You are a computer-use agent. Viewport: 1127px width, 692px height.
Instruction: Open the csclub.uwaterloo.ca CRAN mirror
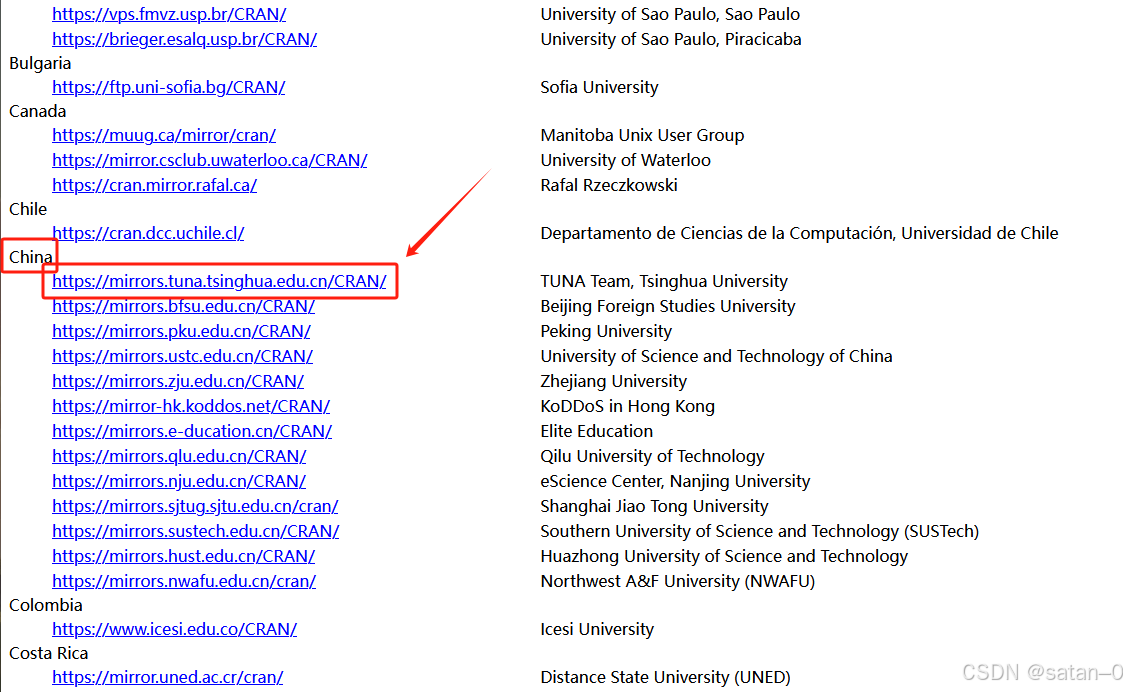(x=209, y=160)
